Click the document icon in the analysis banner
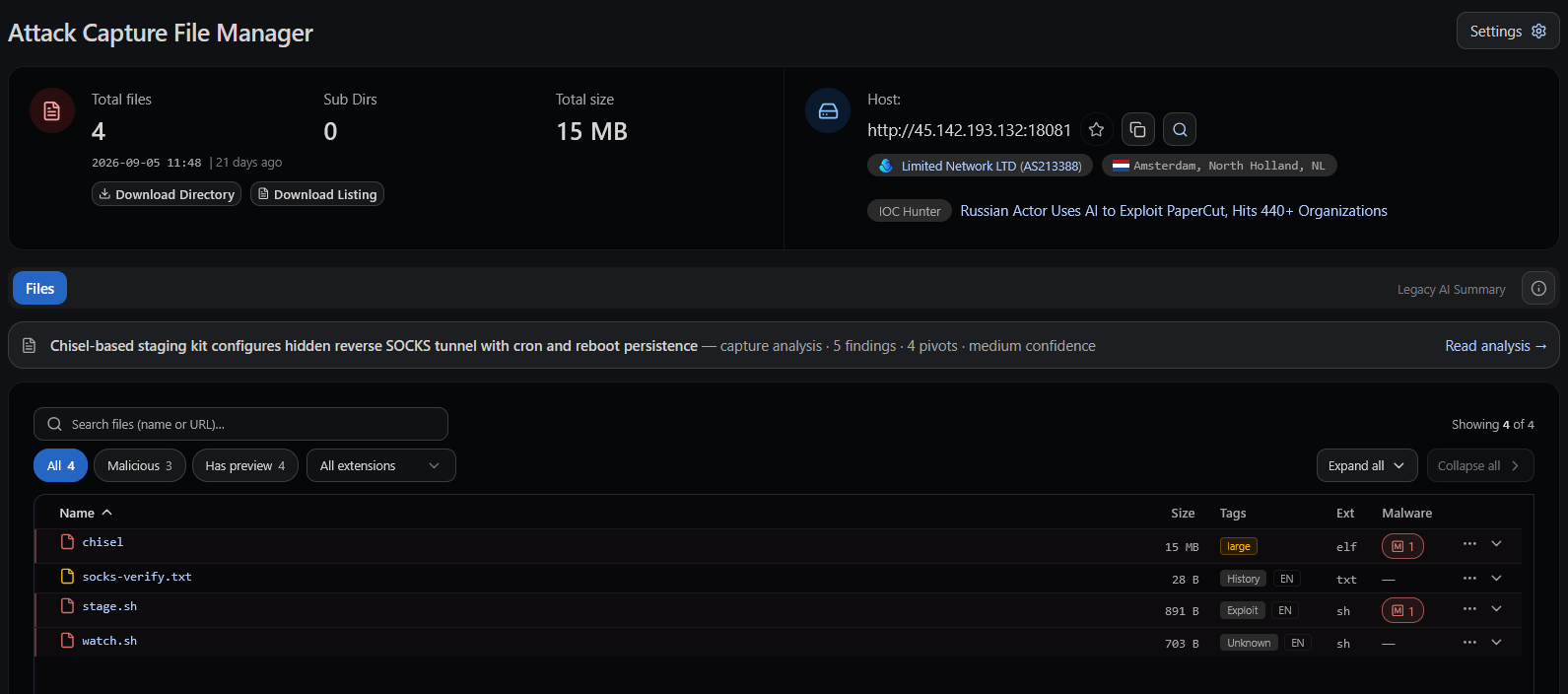This screenshot has height=694, width=1568. (30, 346)
